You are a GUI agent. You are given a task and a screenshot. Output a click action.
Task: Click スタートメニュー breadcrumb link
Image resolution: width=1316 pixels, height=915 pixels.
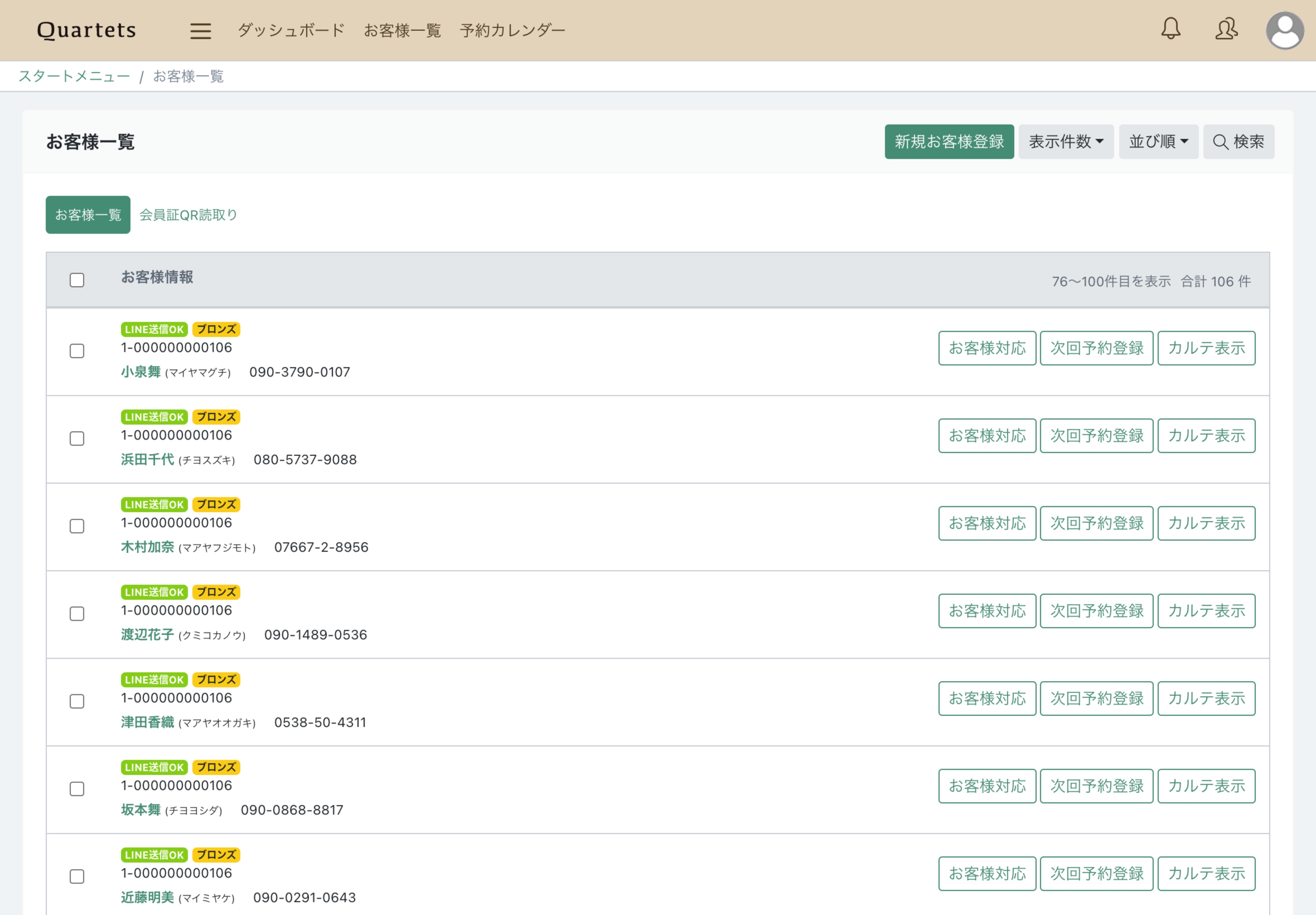[x=74, y=76]
